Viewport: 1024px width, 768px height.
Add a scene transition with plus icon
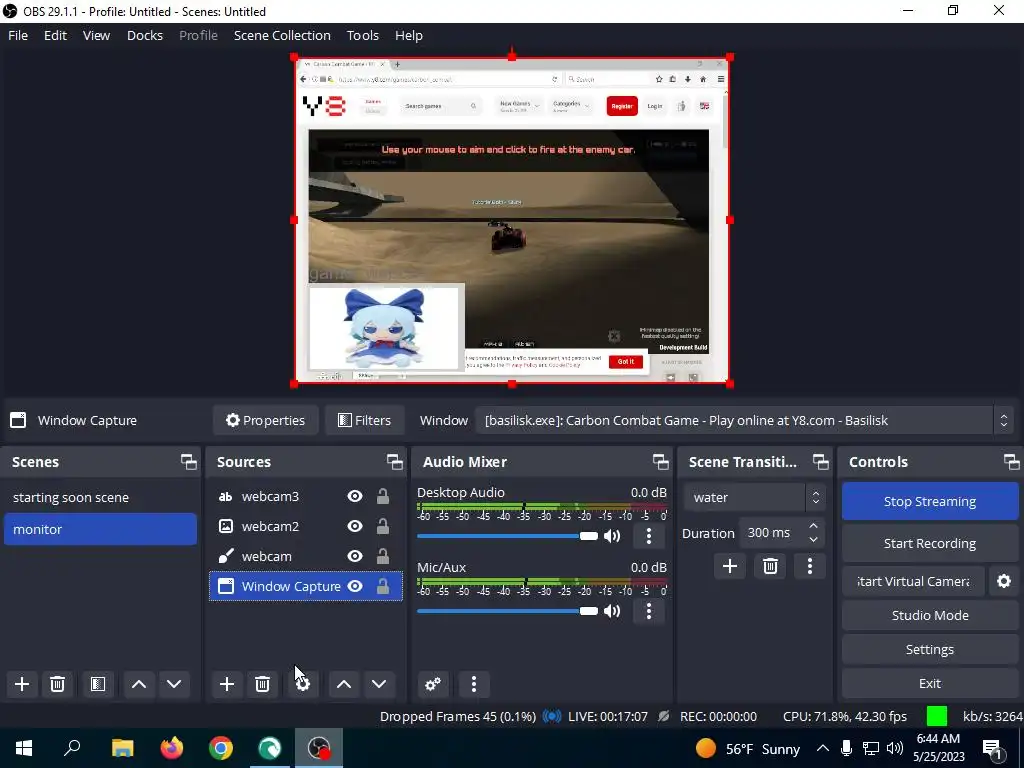[729, 566]
